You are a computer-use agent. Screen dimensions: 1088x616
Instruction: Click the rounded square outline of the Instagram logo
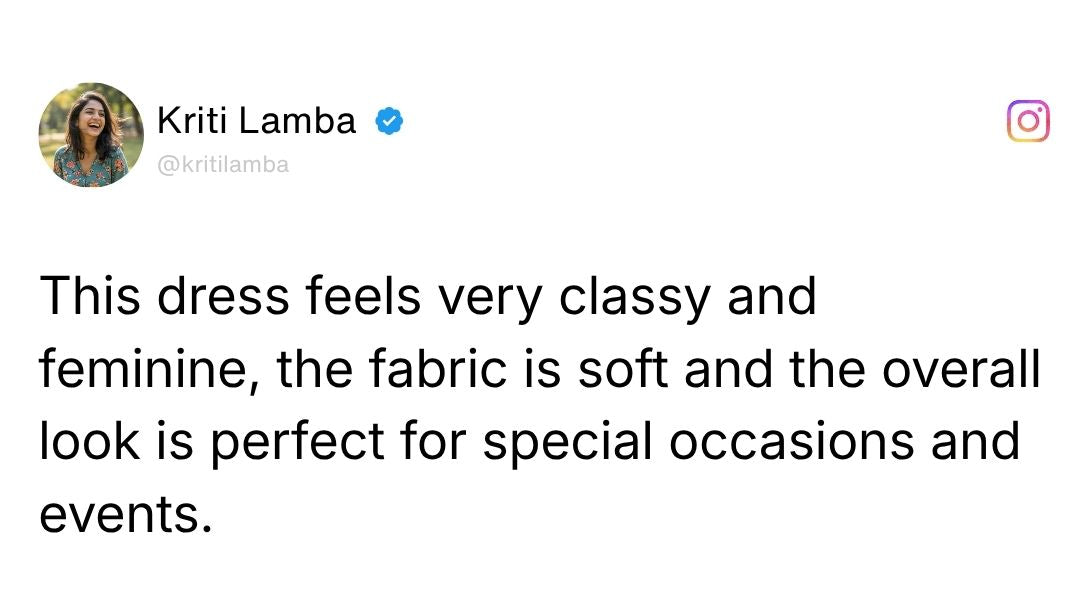point(1029,121)
